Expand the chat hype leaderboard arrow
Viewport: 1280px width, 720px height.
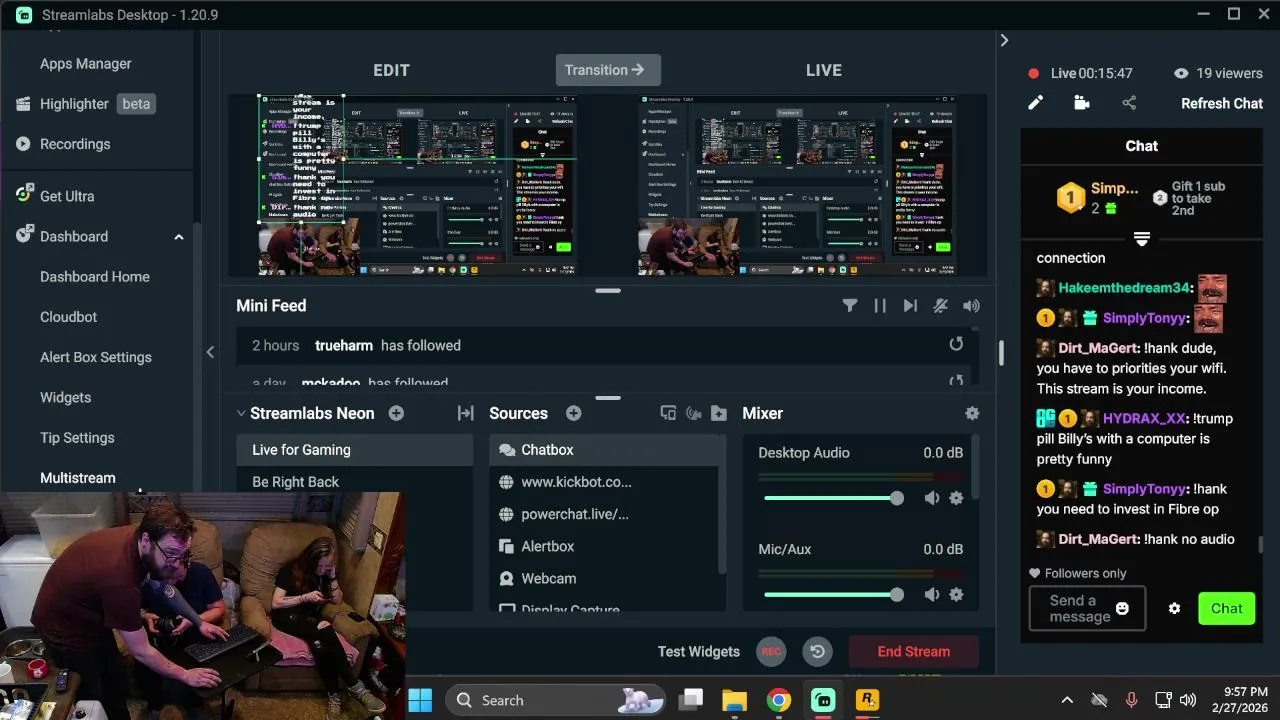pyautogui.click(x=1141, y=238)
